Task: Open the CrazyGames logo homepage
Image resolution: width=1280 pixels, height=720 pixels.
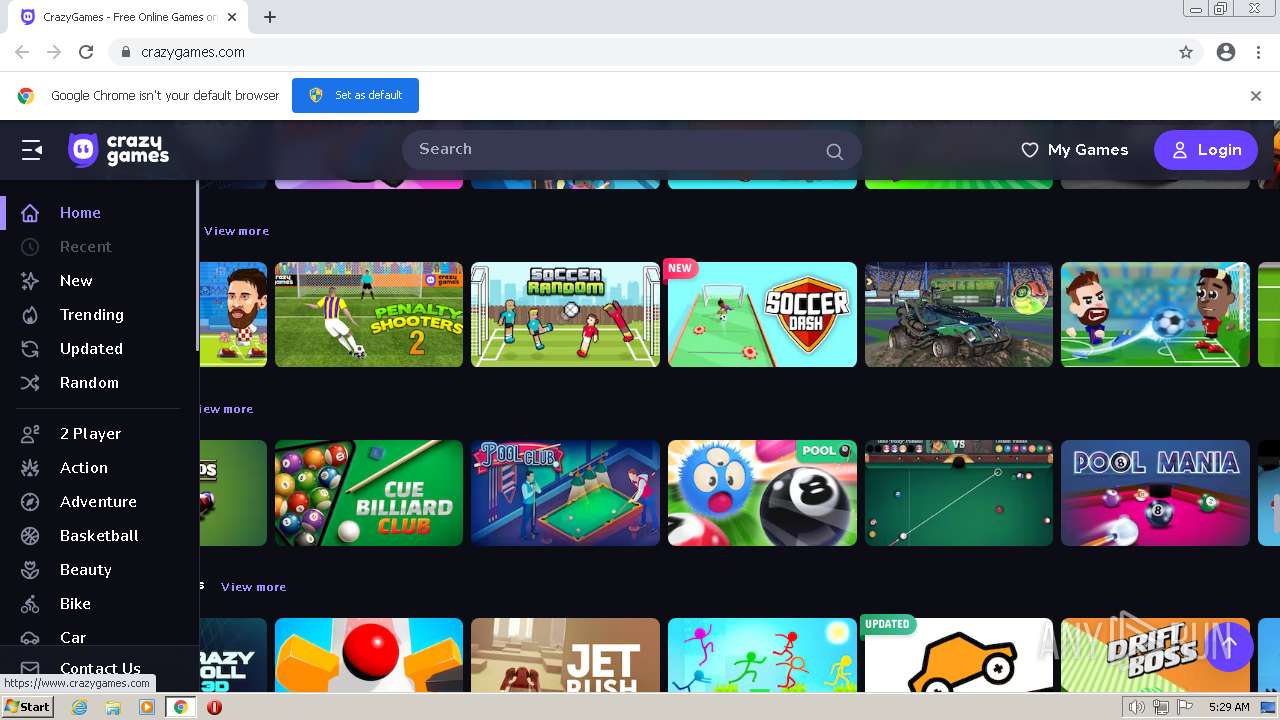Action: (x=118, y=150)
